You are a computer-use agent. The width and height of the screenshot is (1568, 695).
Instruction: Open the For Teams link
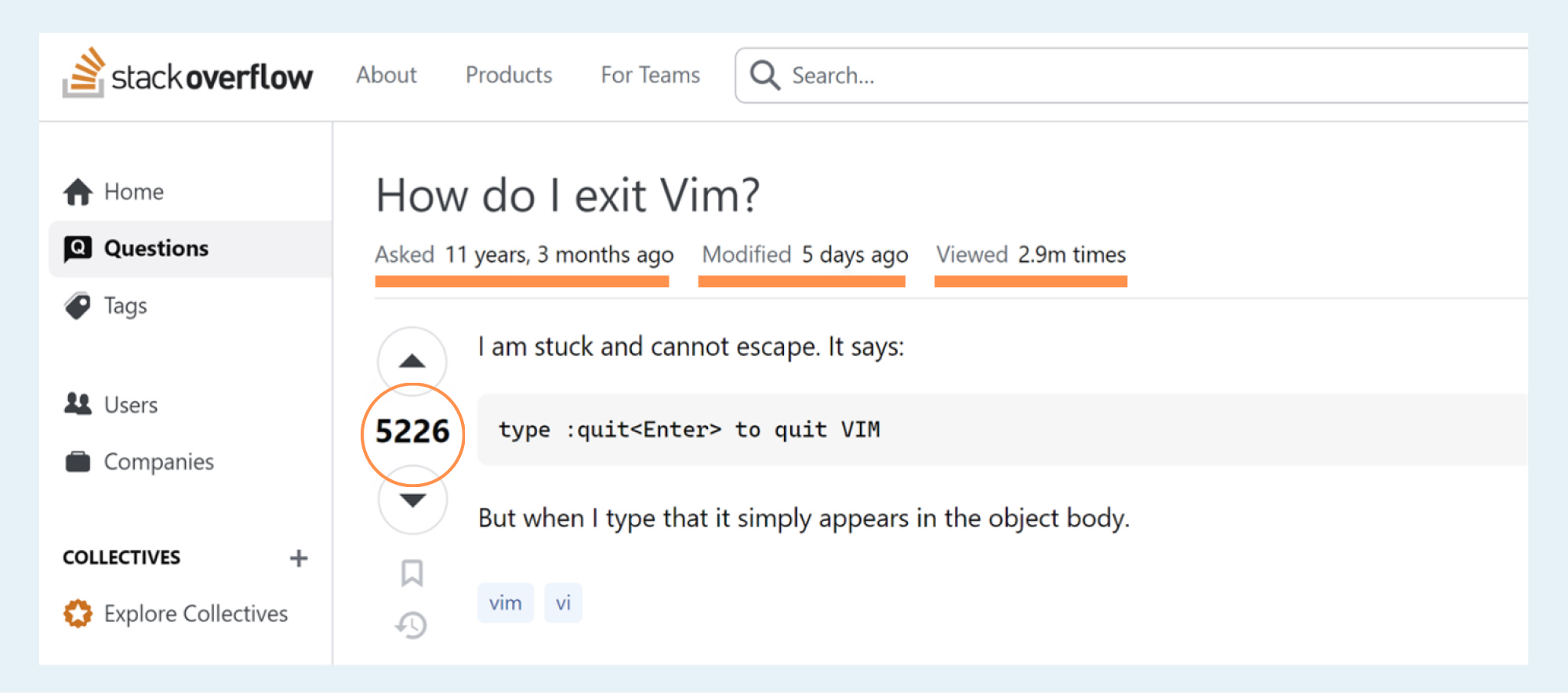650,75
